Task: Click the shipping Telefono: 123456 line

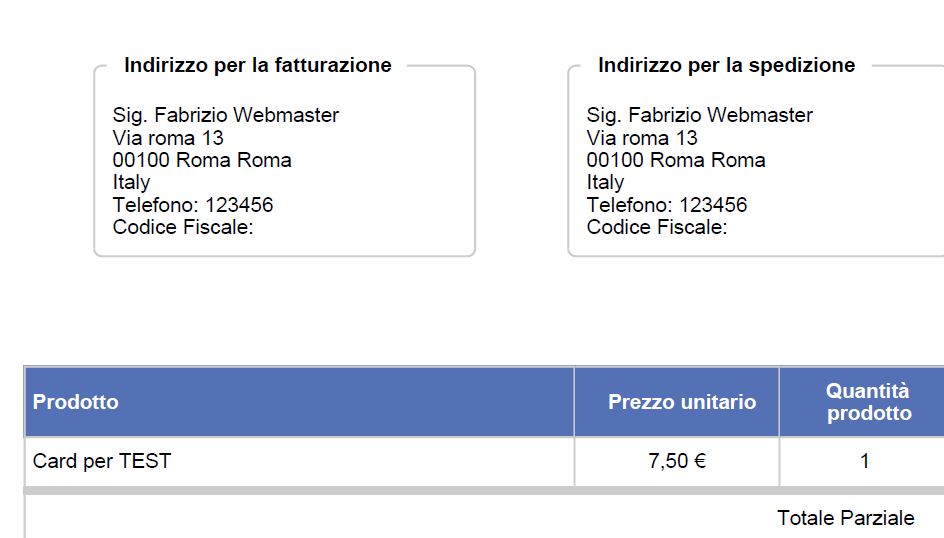Action: pos(666,205)
